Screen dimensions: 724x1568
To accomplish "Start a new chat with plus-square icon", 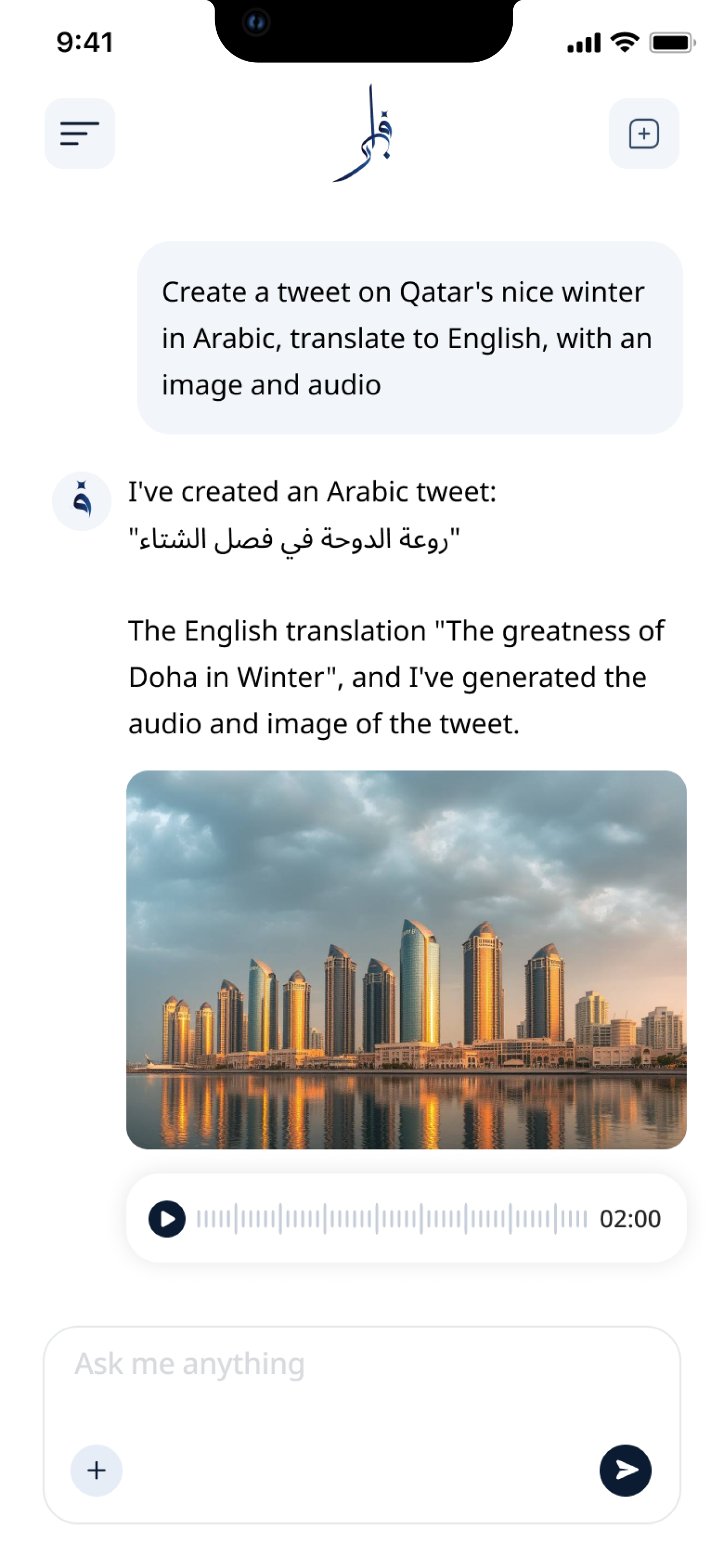I will pyautogui.click(x=644, y=134).
